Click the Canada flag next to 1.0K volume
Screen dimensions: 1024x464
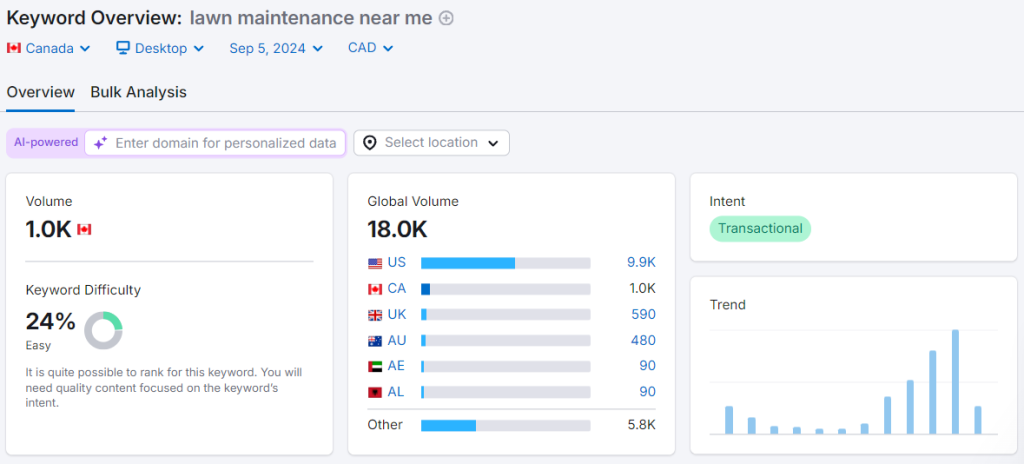click(x=84, y=229)
